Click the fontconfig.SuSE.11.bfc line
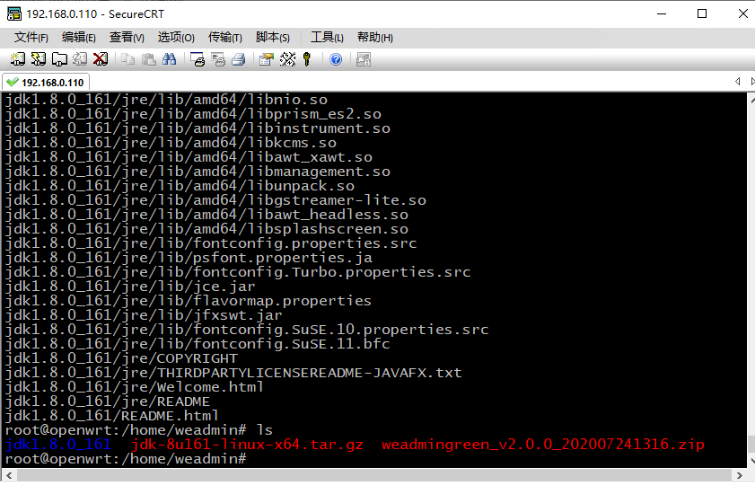755x482 pixels. [197, 344]
